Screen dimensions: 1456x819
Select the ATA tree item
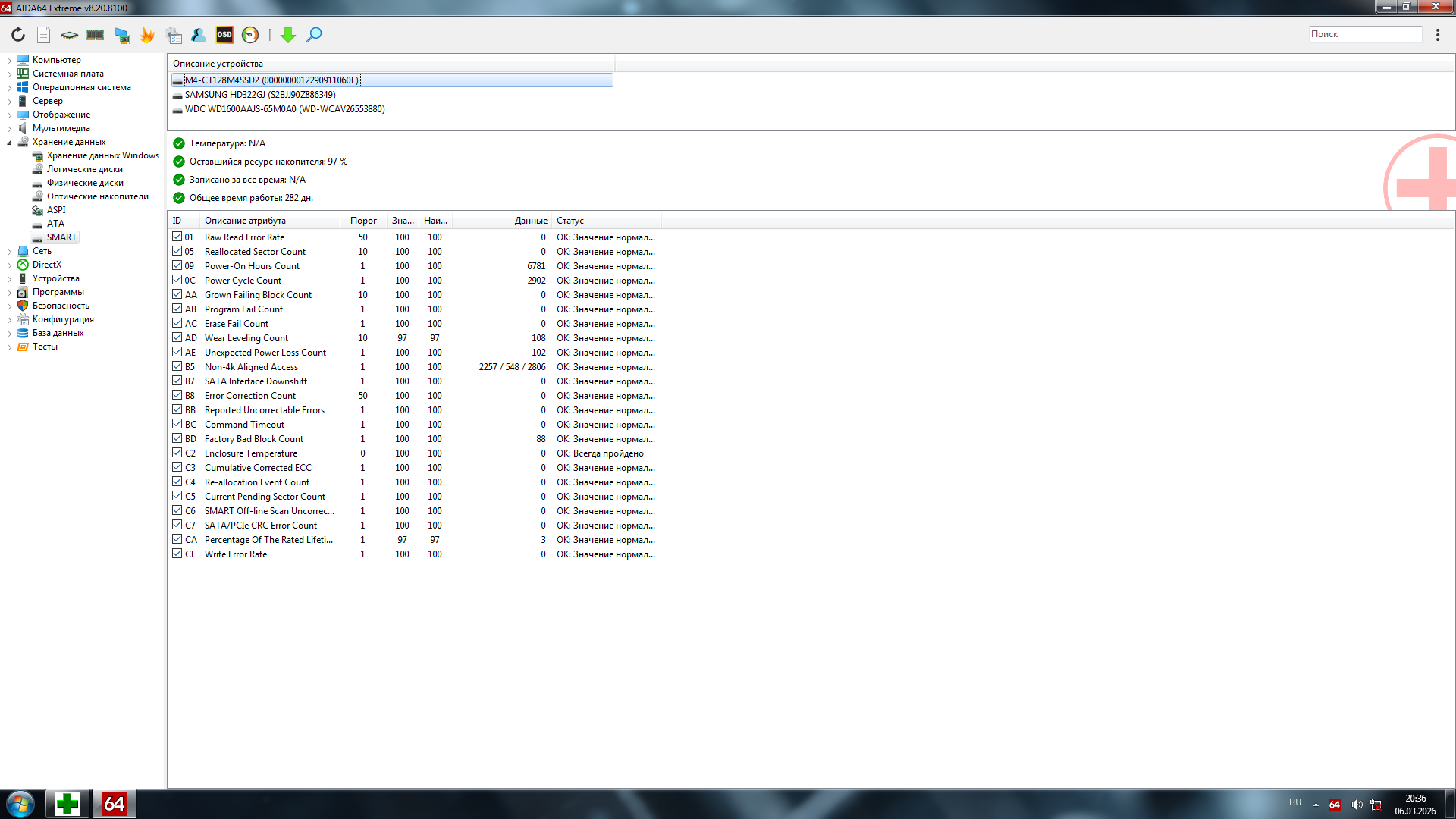(55, 224)
